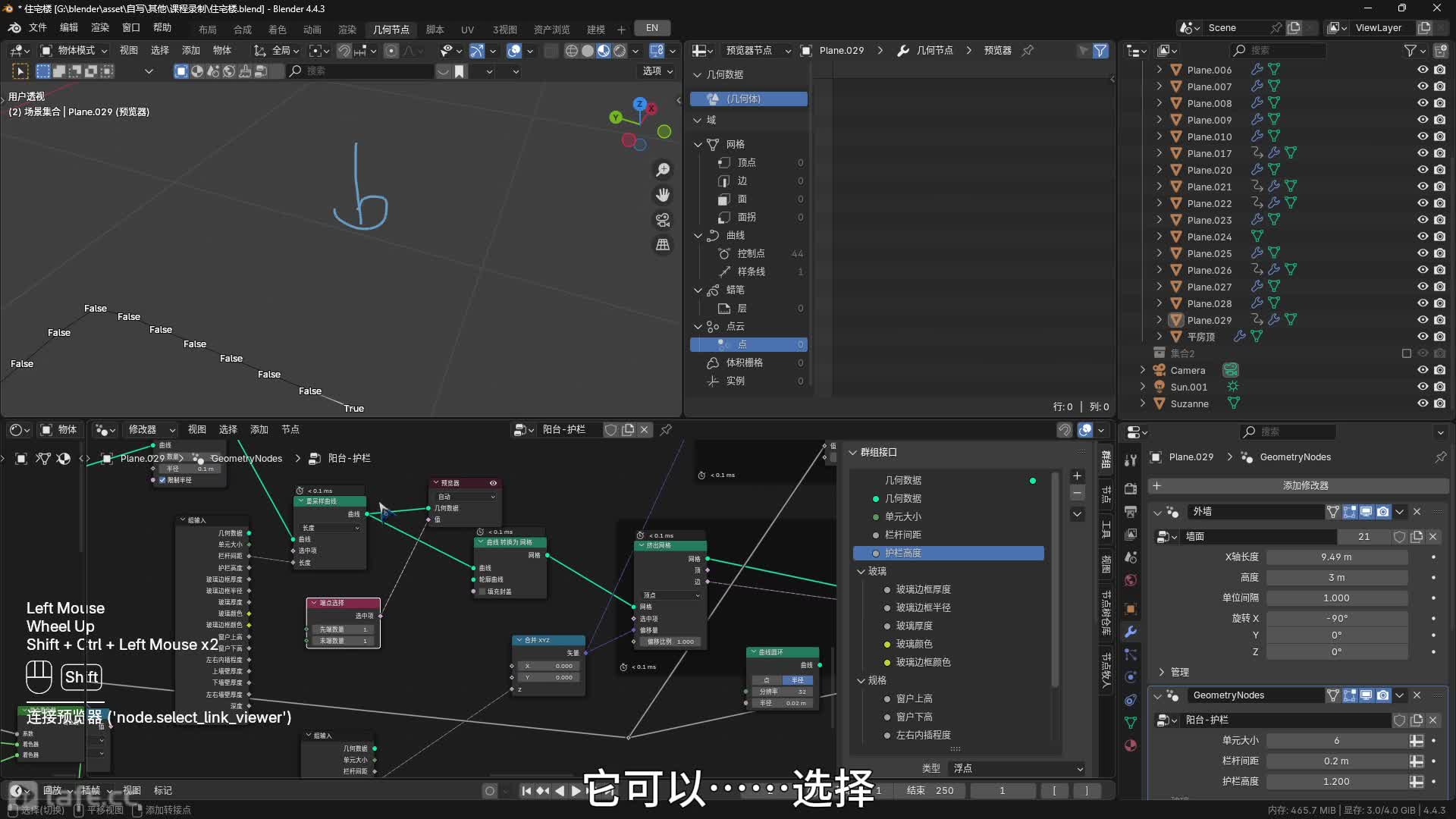Click the viewport navigation gizmo Z axis
The height and width of the screenshot is (819, 1456).
[640, 104]
